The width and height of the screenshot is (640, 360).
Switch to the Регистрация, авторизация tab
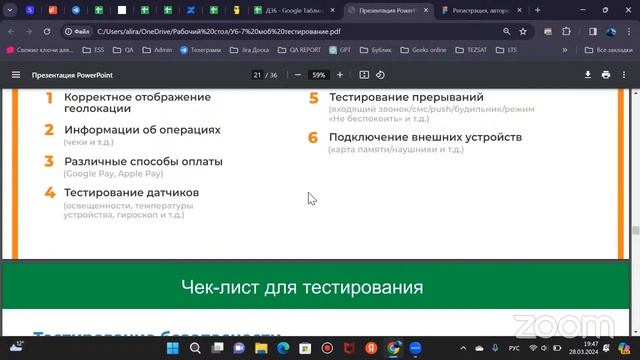(x=481, y=11)
